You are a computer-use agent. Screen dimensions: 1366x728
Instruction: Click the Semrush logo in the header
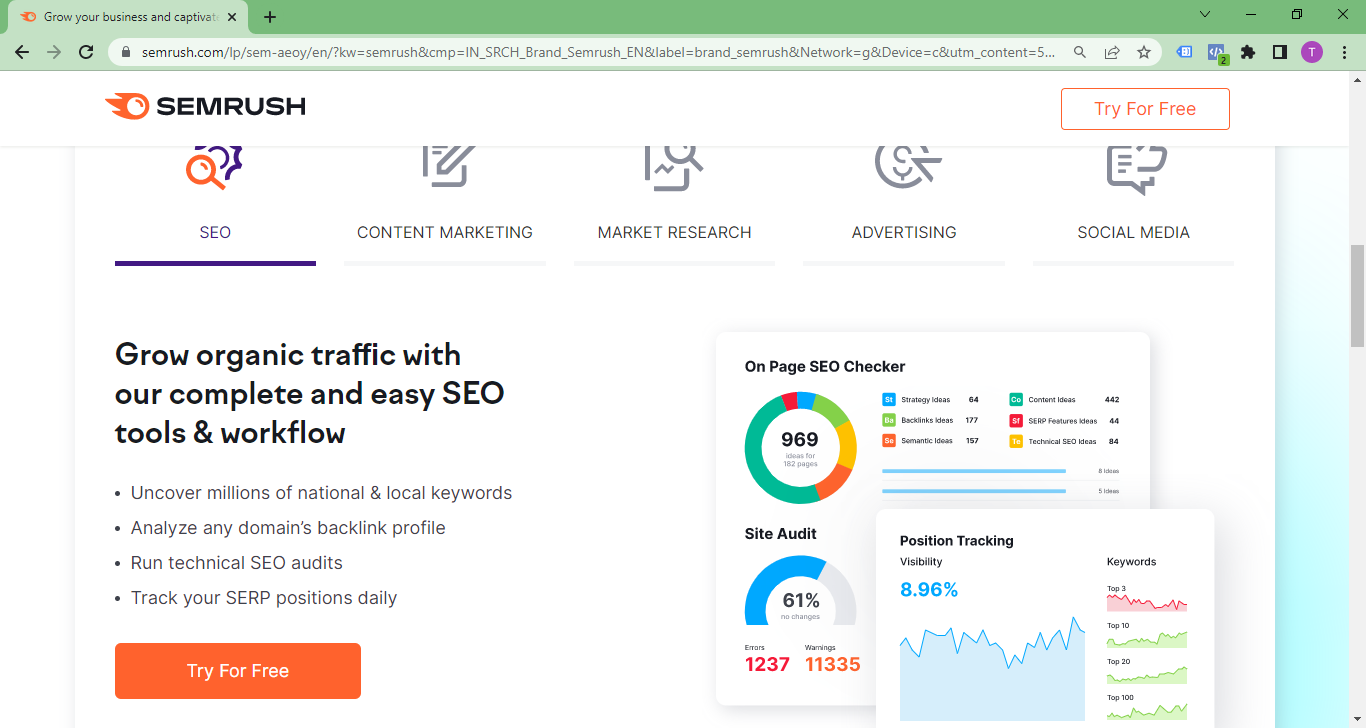coord(205,106)
